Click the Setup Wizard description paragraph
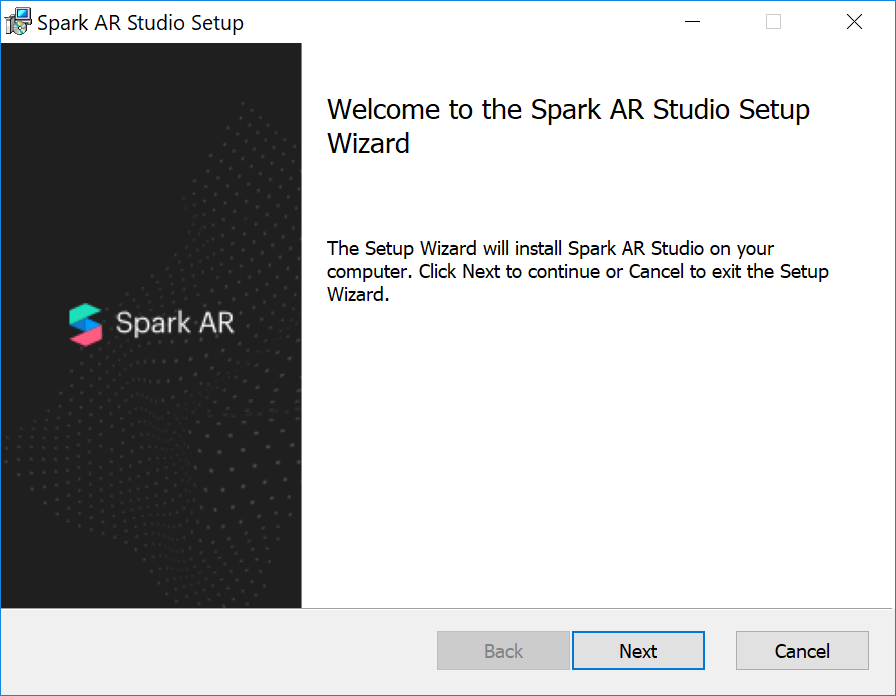Screen dimensions: 896x696 point(577,271)
